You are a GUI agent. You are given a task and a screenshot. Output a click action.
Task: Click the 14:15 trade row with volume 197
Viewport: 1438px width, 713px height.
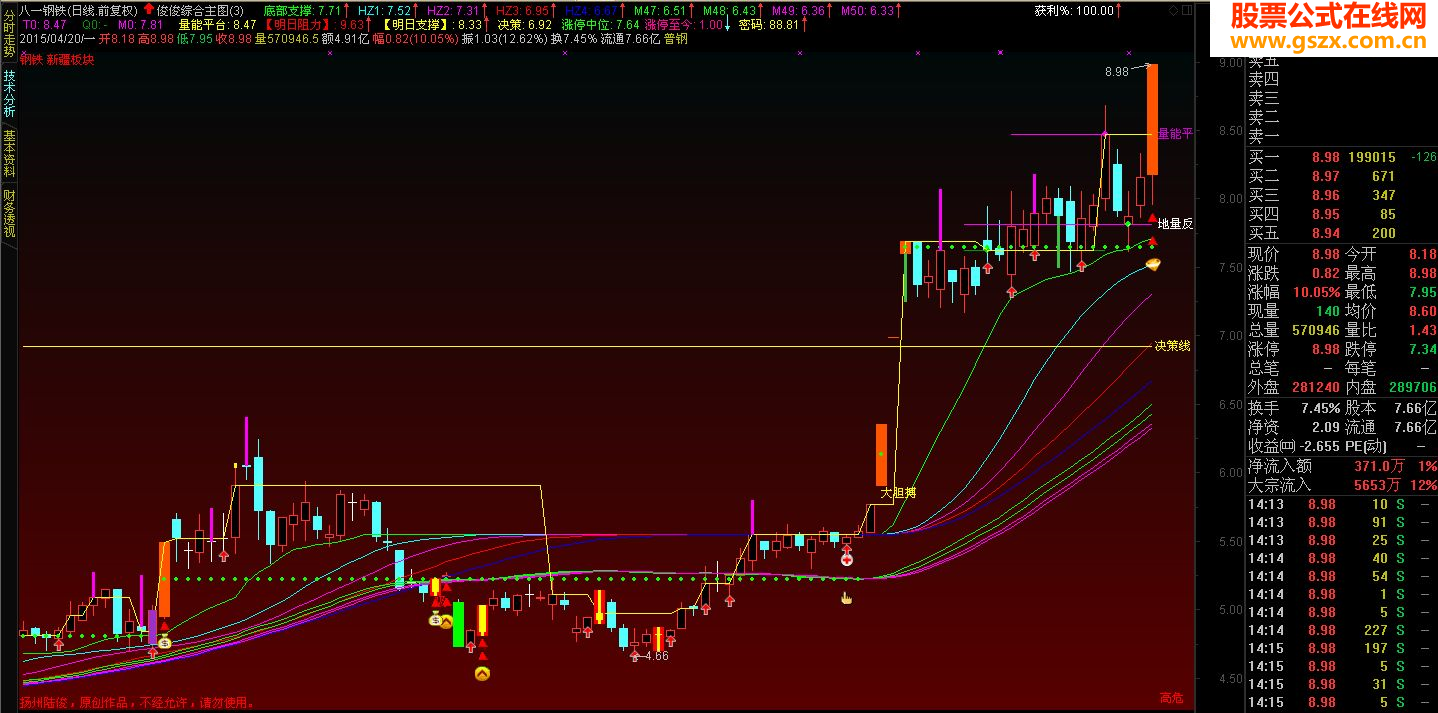pyautogui.click(x=1342, y=648)
